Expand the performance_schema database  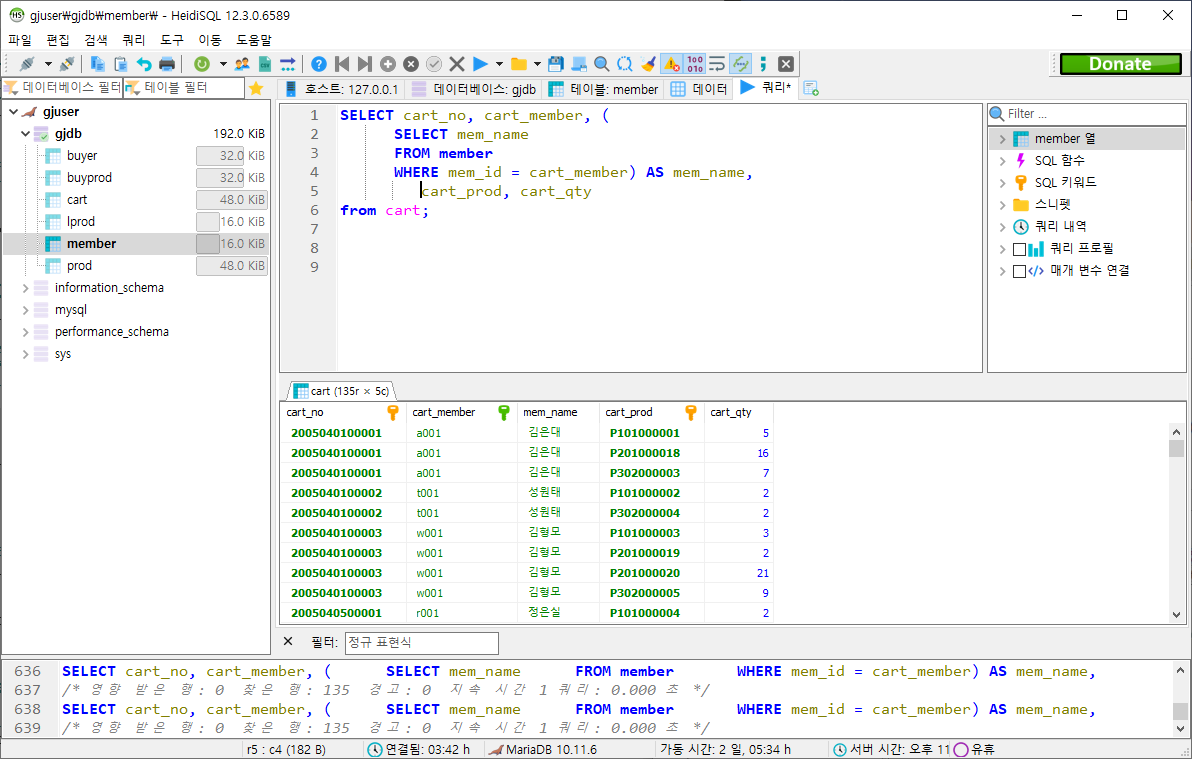click(25, 332)
